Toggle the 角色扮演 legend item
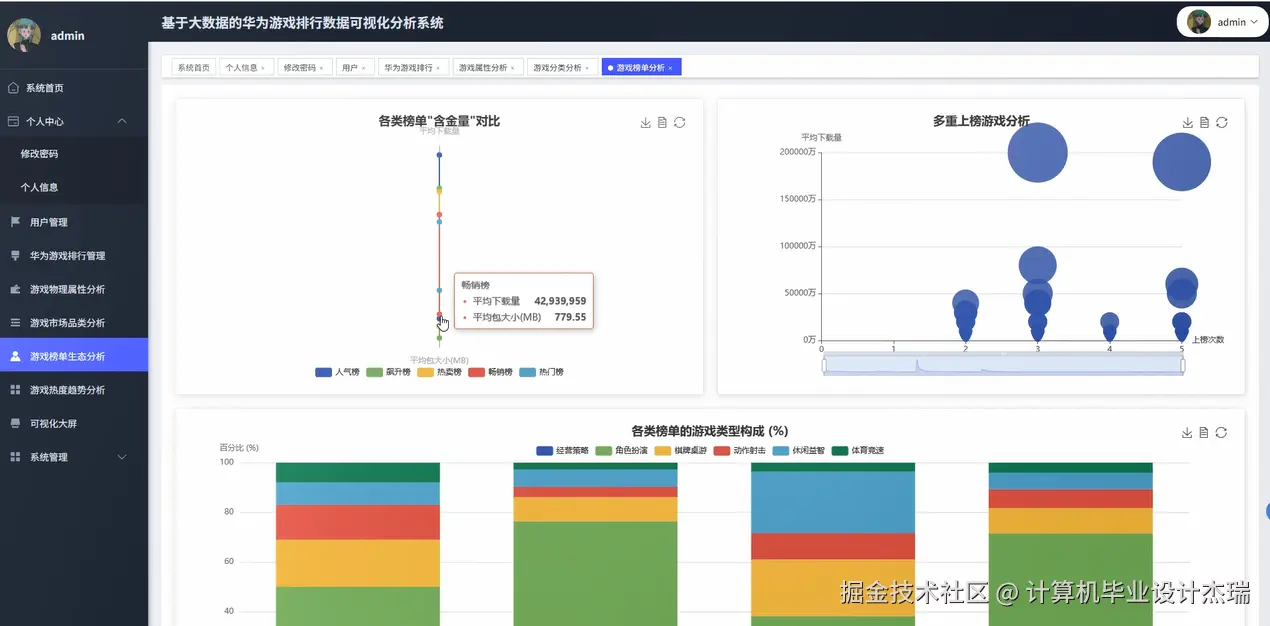The height and width of the screenshot is (626, 1270). pyautogui.click(x=621, y=451)
